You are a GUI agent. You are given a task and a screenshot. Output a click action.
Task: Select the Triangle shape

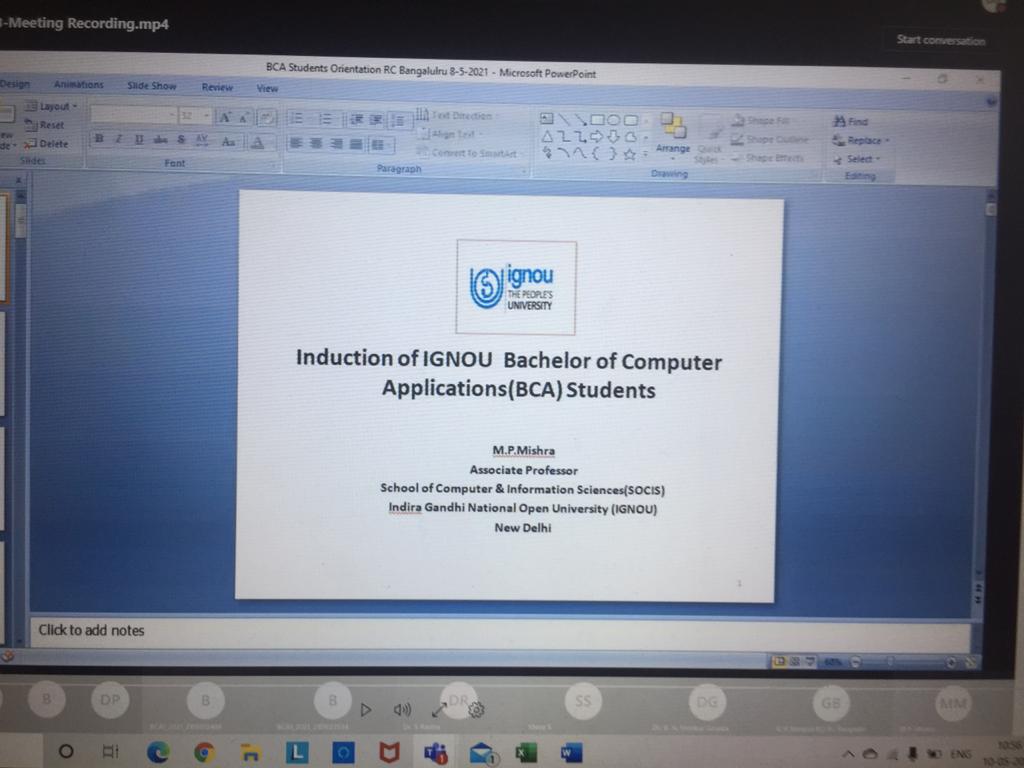point(547,136)
